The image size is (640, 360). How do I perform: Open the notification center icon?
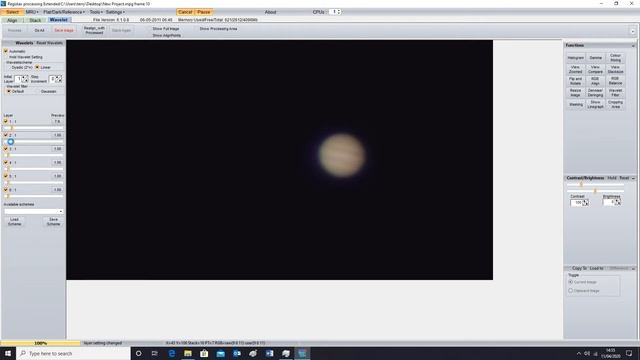click(629, 353)
